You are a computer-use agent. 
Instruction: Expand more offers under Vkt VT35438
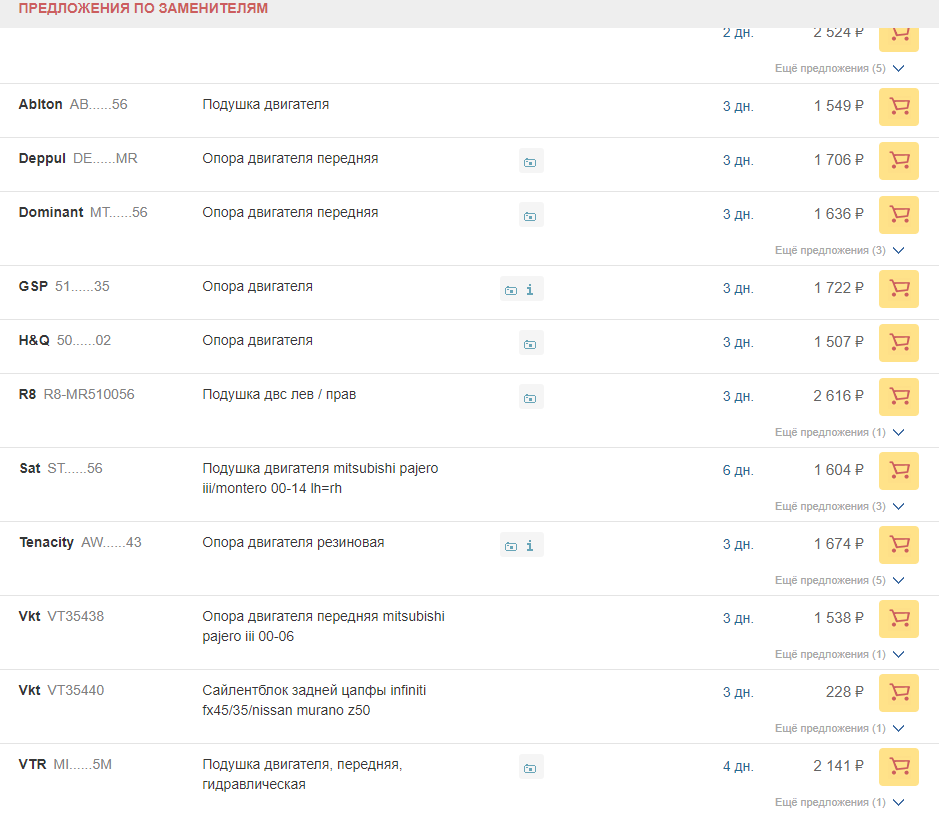coord(839,655)
